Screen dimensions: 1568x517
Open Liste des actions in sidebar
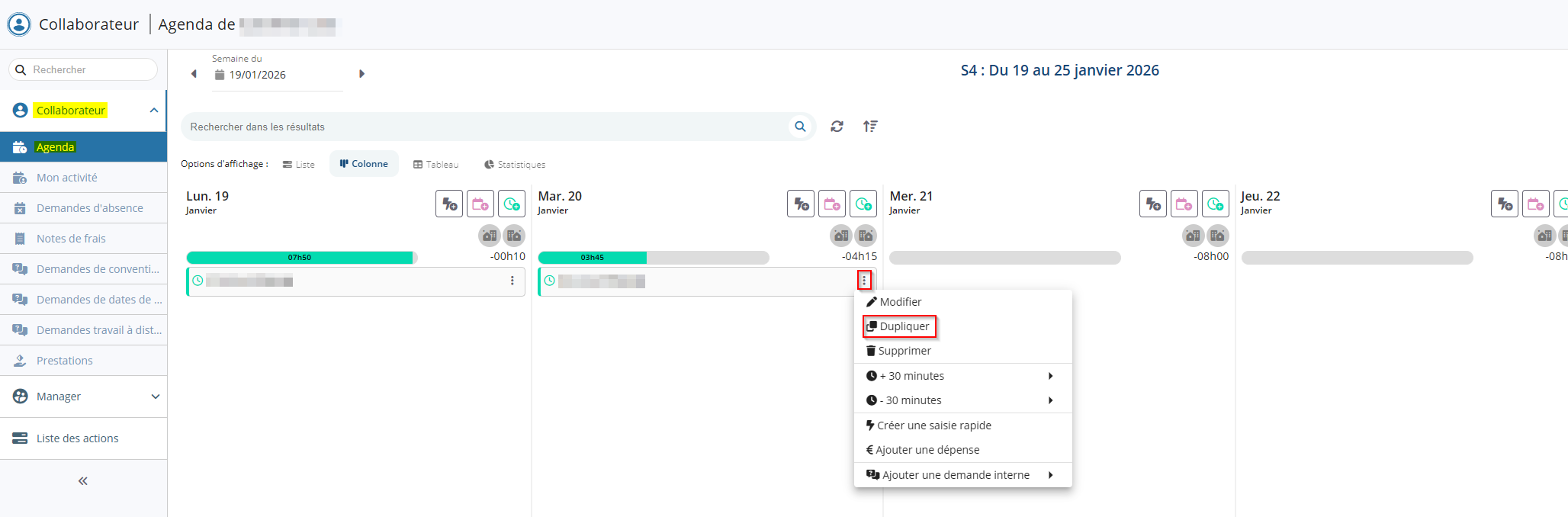click(77, 438)
